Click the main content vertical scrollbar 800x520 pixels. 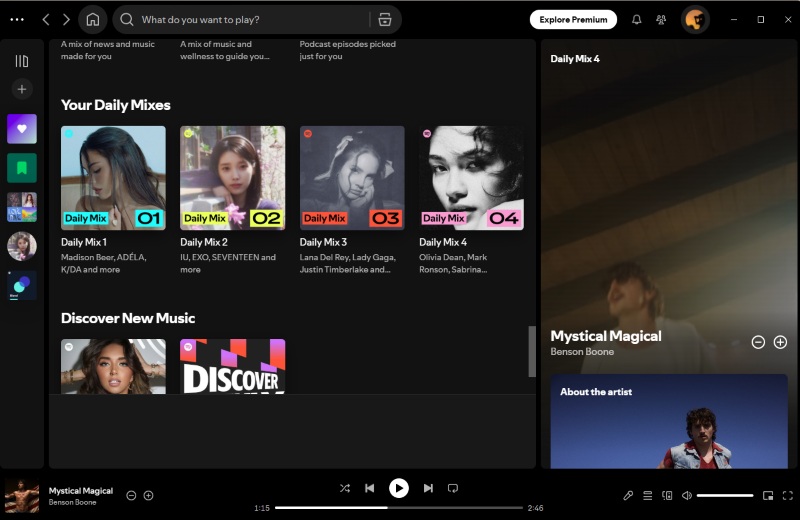click(532, 351)
